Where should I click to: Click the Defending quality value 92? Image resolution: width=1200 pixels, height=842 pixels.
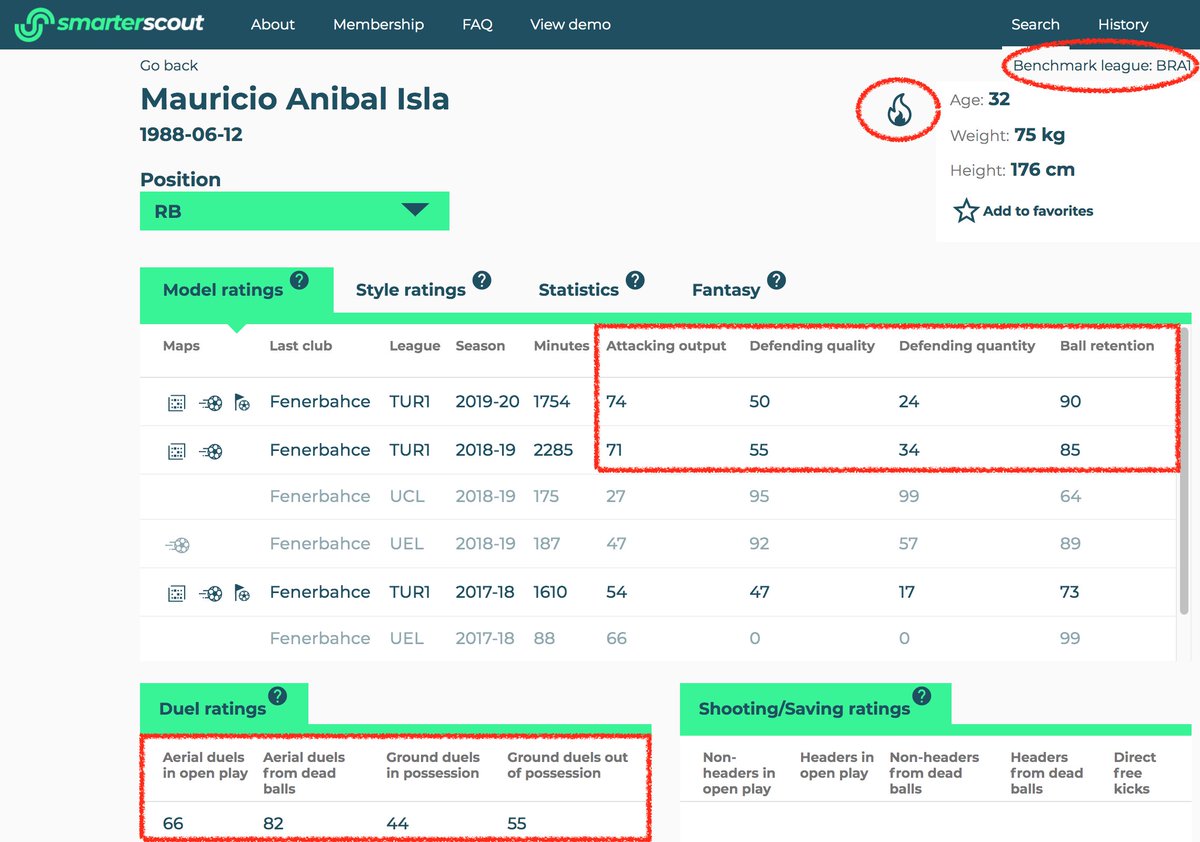[x=760, y=544]
